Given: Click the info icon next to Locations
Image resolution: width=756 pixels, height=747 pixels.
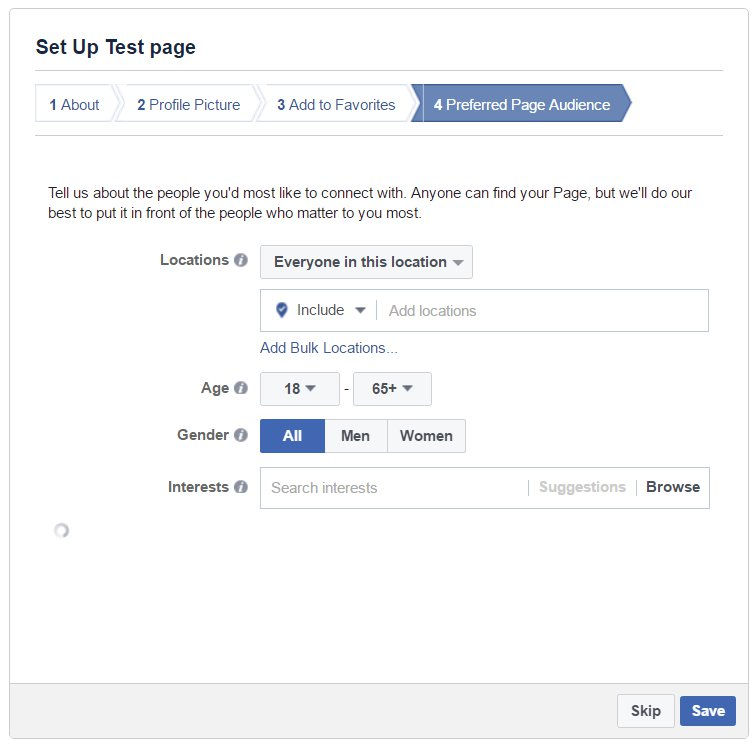Looking at the screenshot, I should (241, 260).
